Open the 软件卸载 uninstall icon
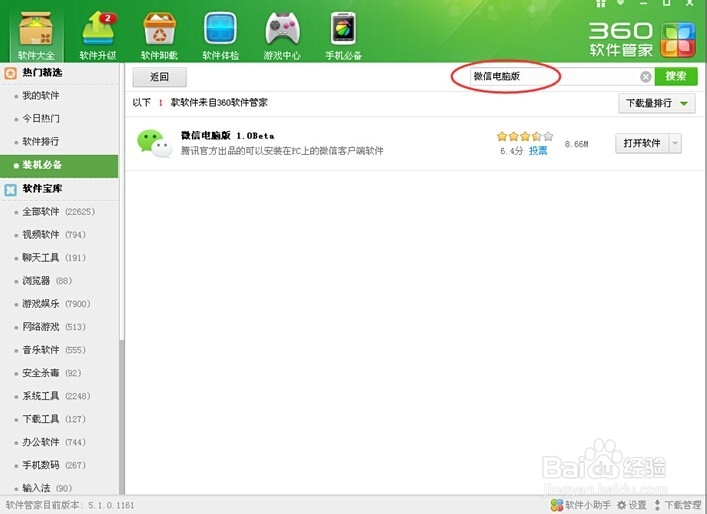The width and height of the screenshot is (707, 514). point(159,34)
